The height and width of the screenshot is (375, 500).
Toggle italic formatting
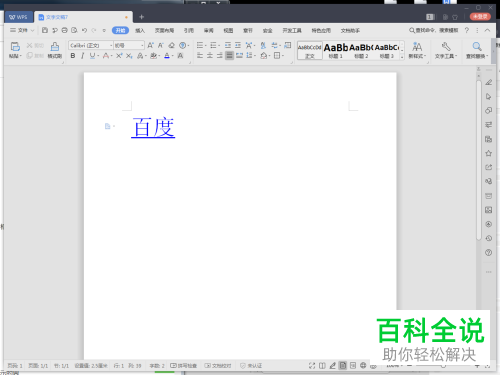coord(82,56)
